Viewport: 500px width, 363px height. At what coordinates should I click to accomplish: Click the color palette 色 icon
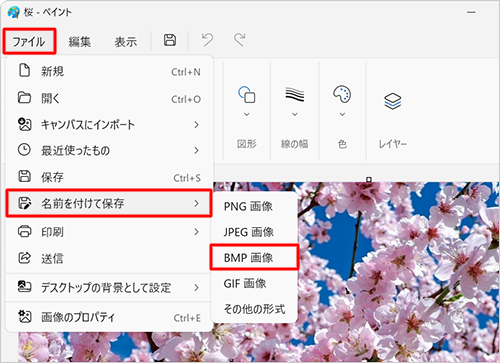(x=342, y=94)
